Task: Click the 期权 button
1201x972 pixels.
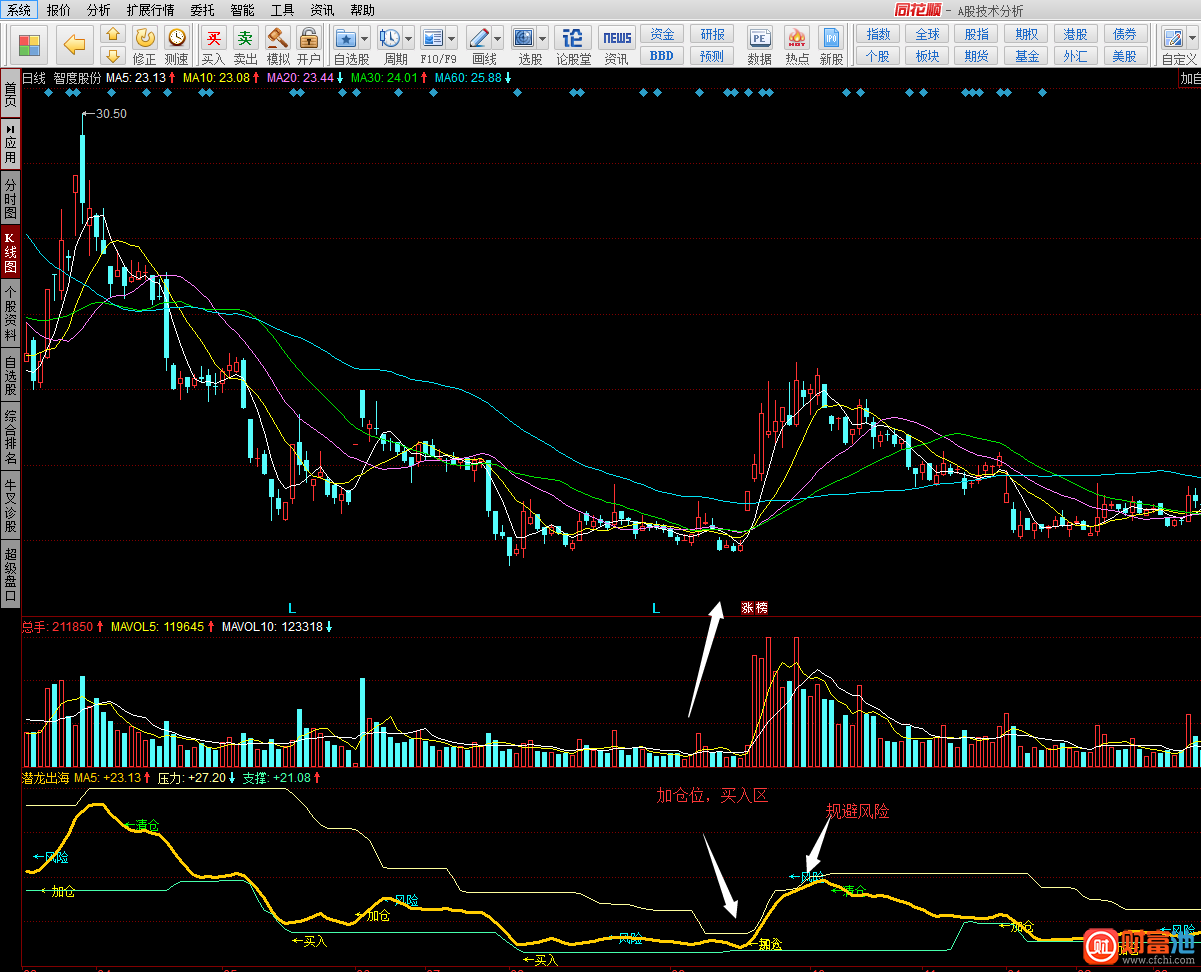Action: click(1026, 35)
